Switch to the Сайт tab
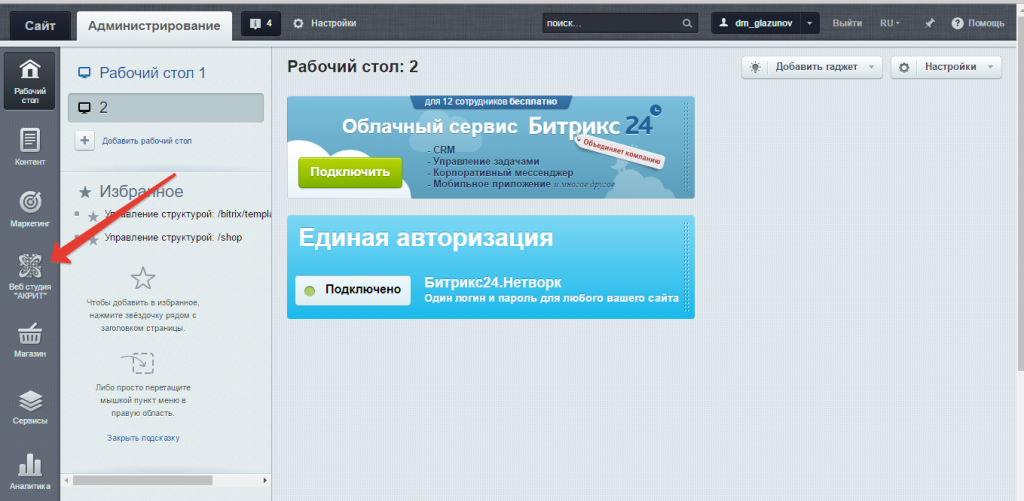Viewport: 1024px width, 501px height. click(x=40, y=25)
